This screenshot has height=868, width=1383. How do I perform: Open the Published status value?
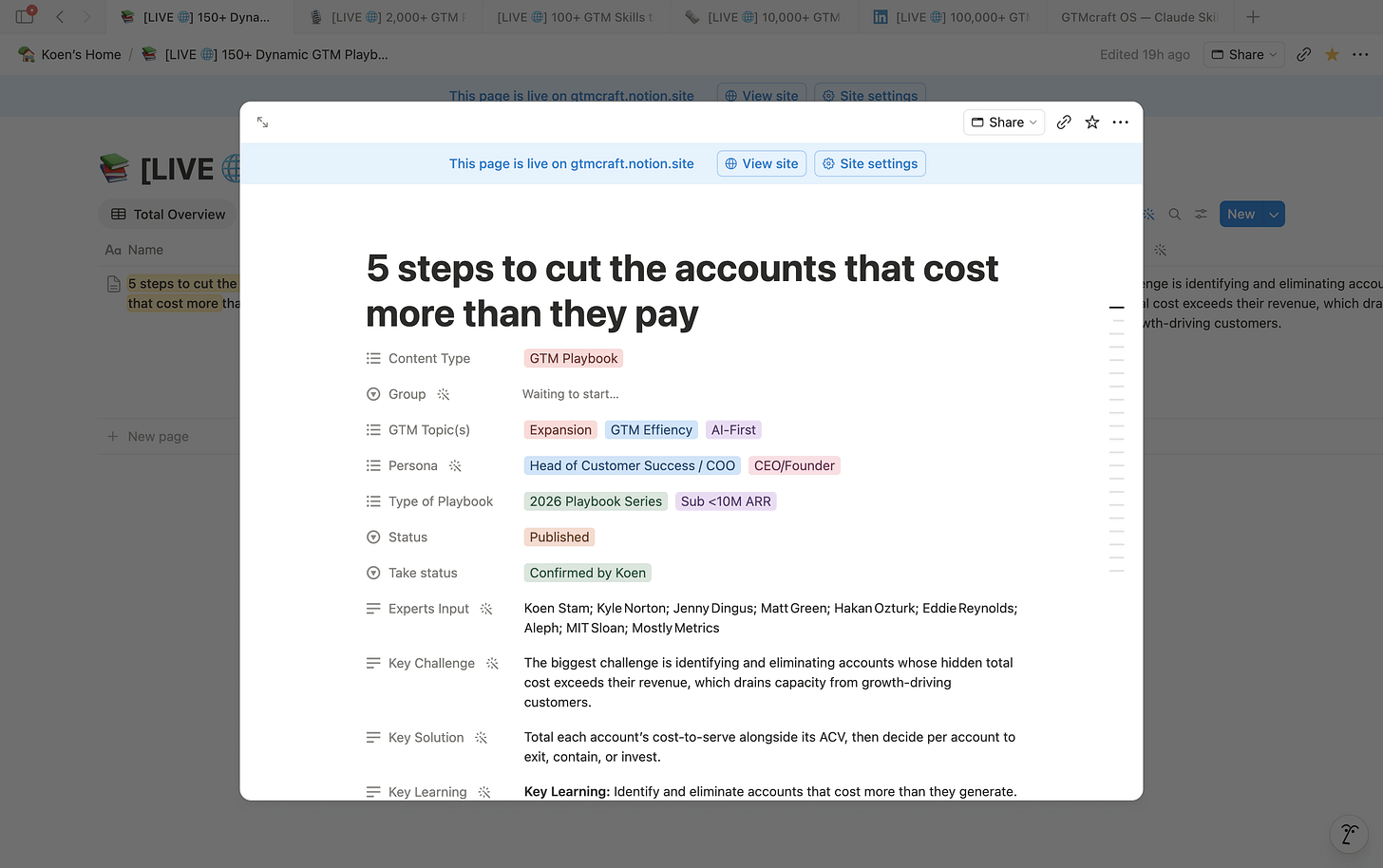(x=559, y=538)
